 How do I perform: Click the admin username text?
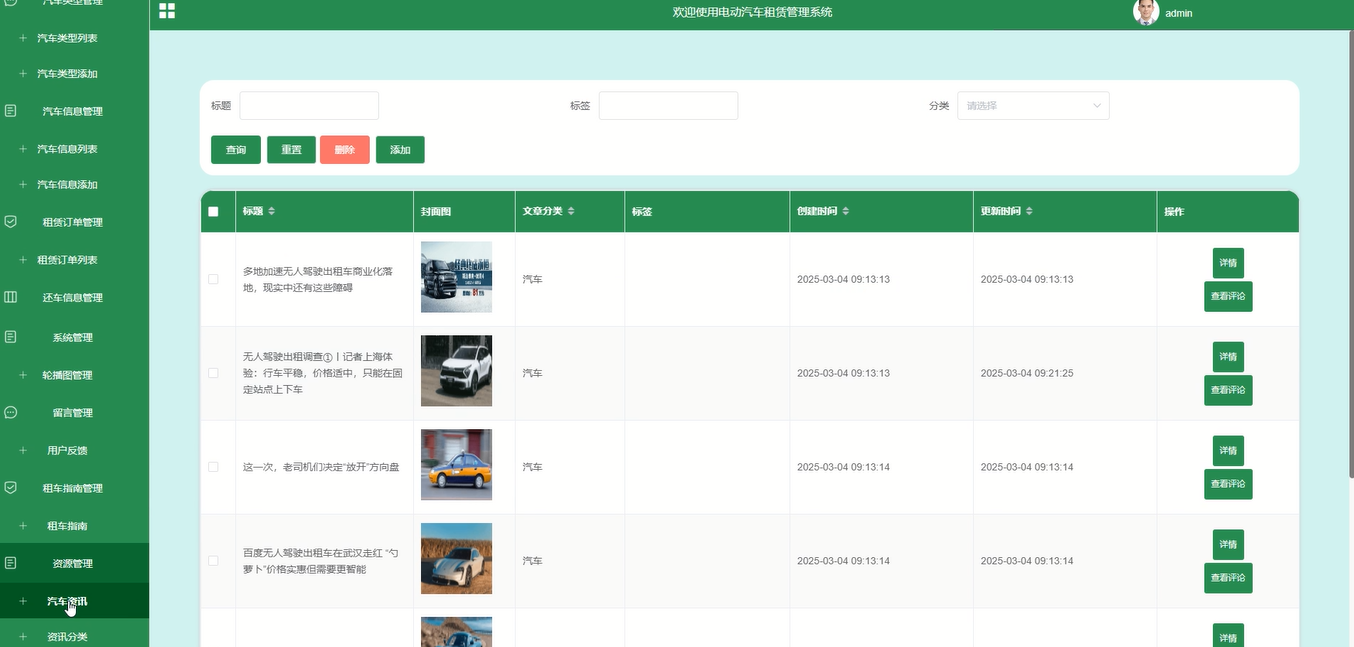1179,13
